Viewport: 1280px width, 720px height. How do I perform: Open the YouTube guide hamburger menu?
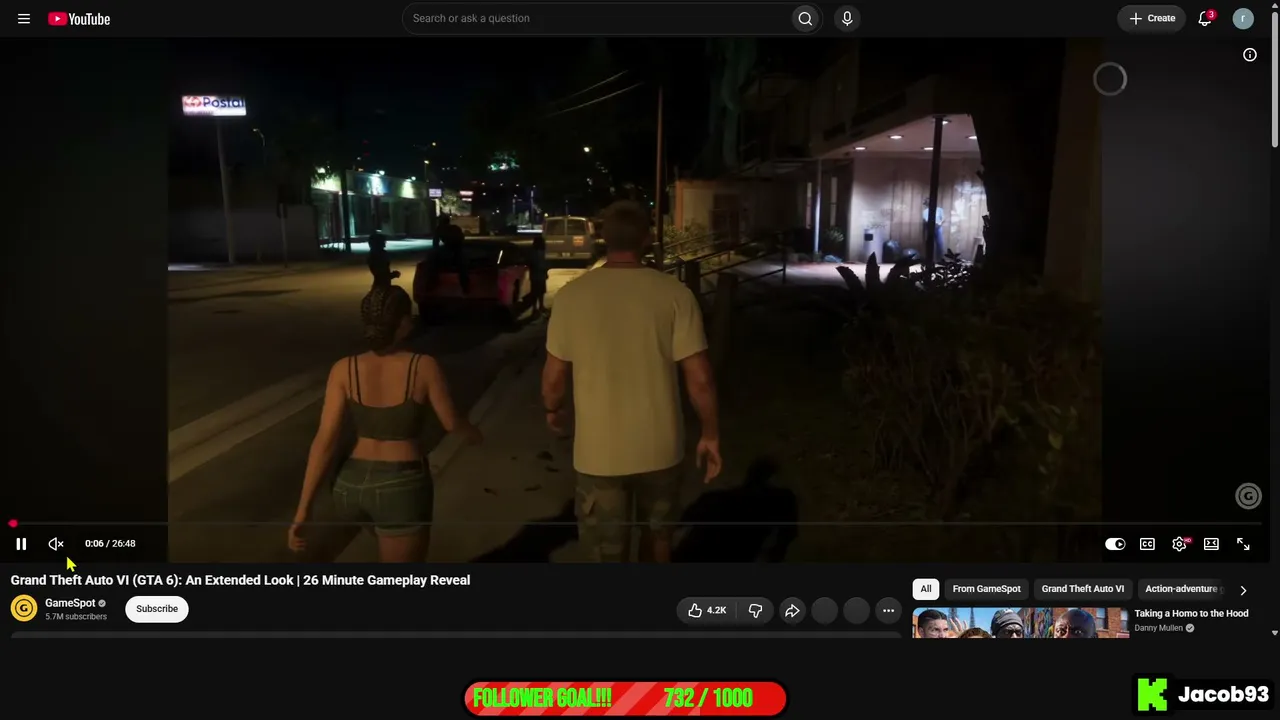[x=24, y=18]
